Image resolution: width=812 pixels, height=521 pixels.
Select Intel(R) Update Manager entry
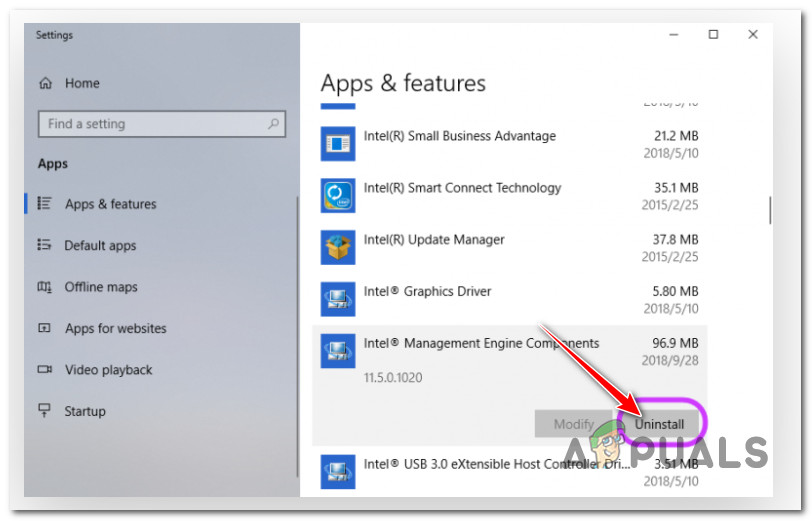tap(510, 248)
